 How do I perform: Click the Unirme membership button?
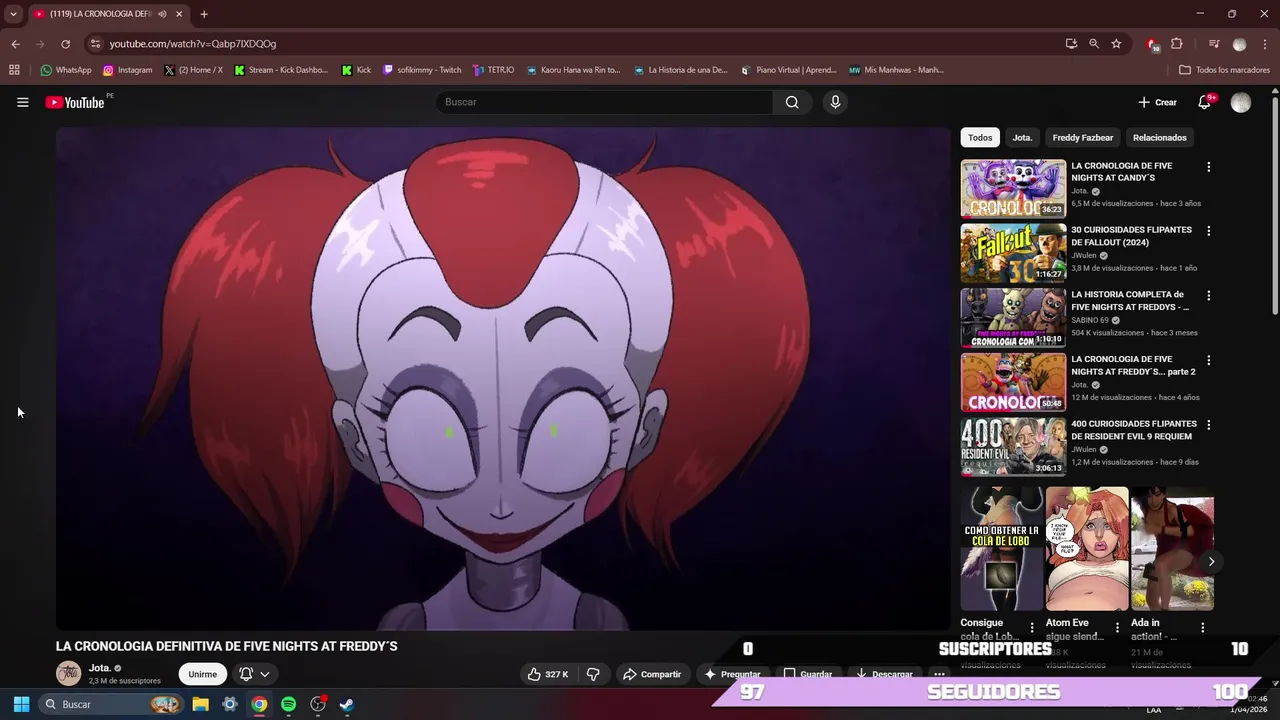[202, 674]
